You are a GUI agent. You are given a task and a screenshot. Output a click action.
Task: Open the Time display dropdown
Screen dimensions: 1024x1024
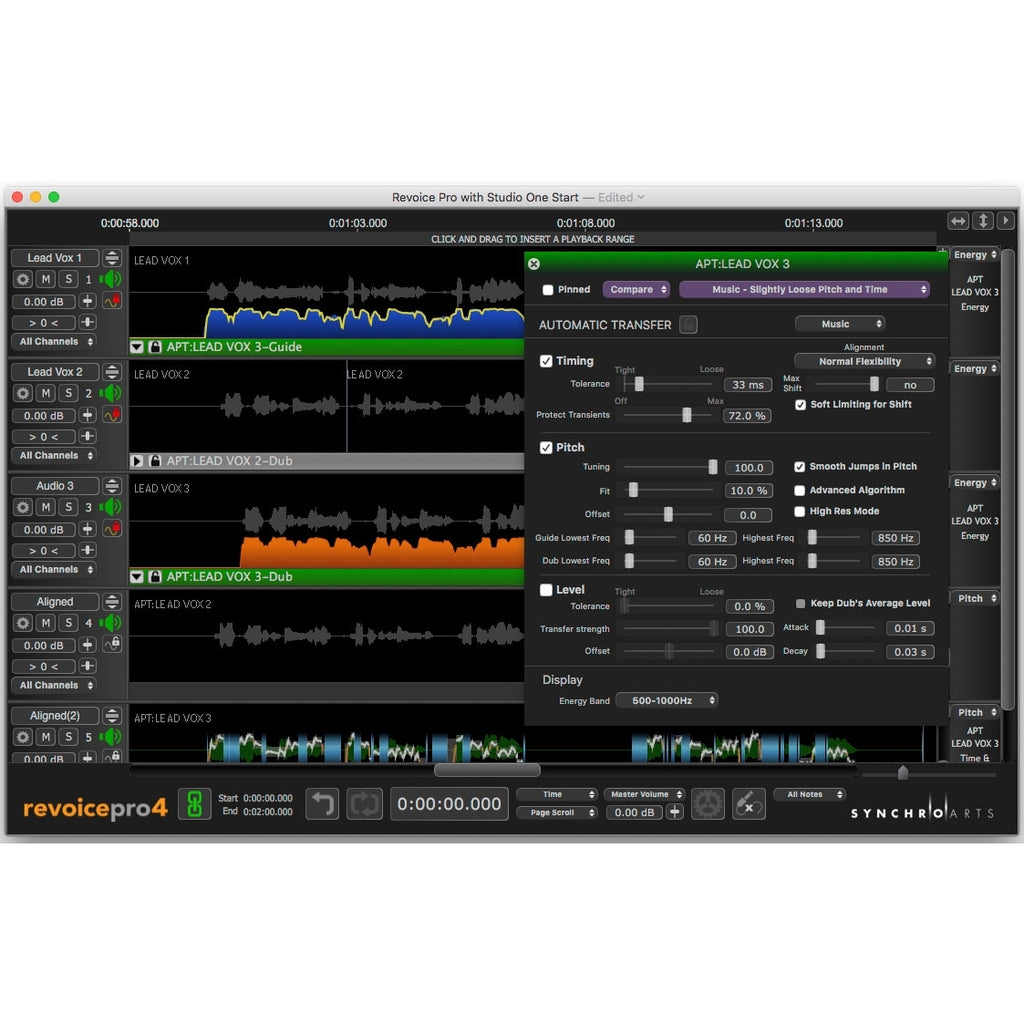pos(556,794)
